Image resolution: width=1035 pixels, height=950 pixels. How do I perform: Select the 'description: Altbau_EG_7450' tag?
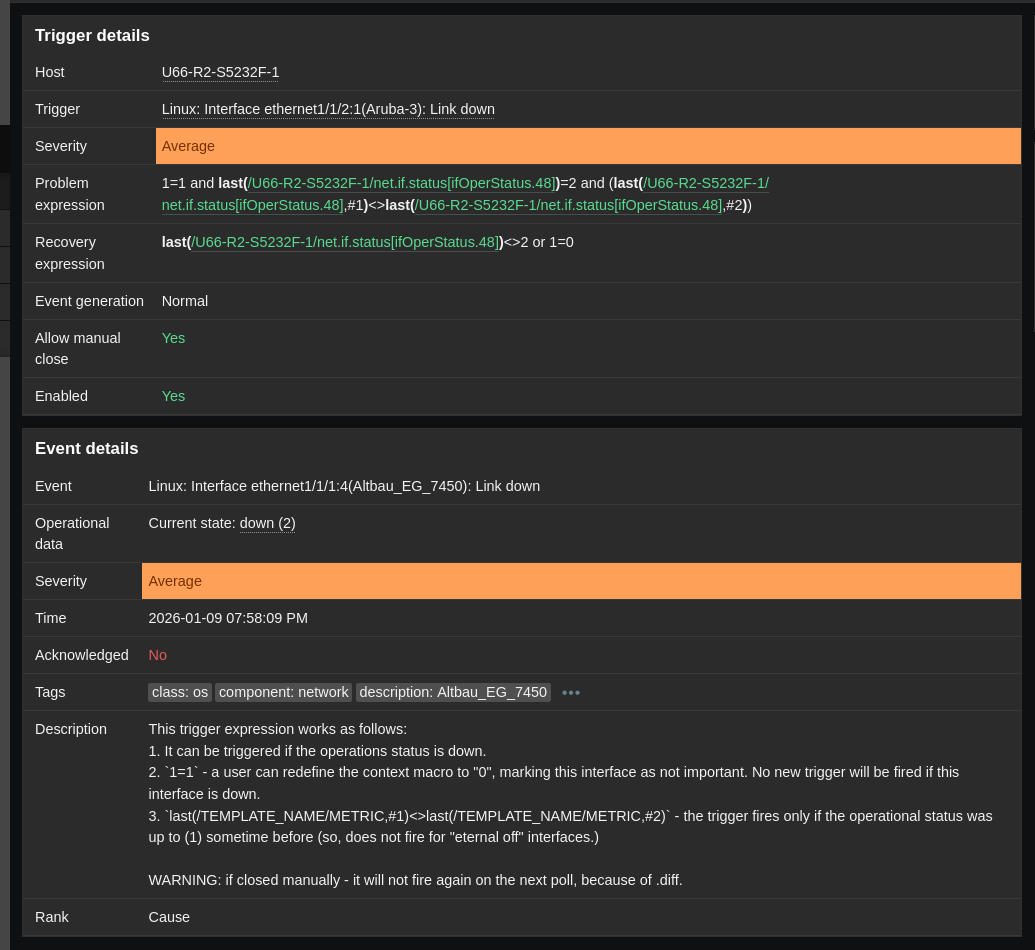(x=453, y=692)
